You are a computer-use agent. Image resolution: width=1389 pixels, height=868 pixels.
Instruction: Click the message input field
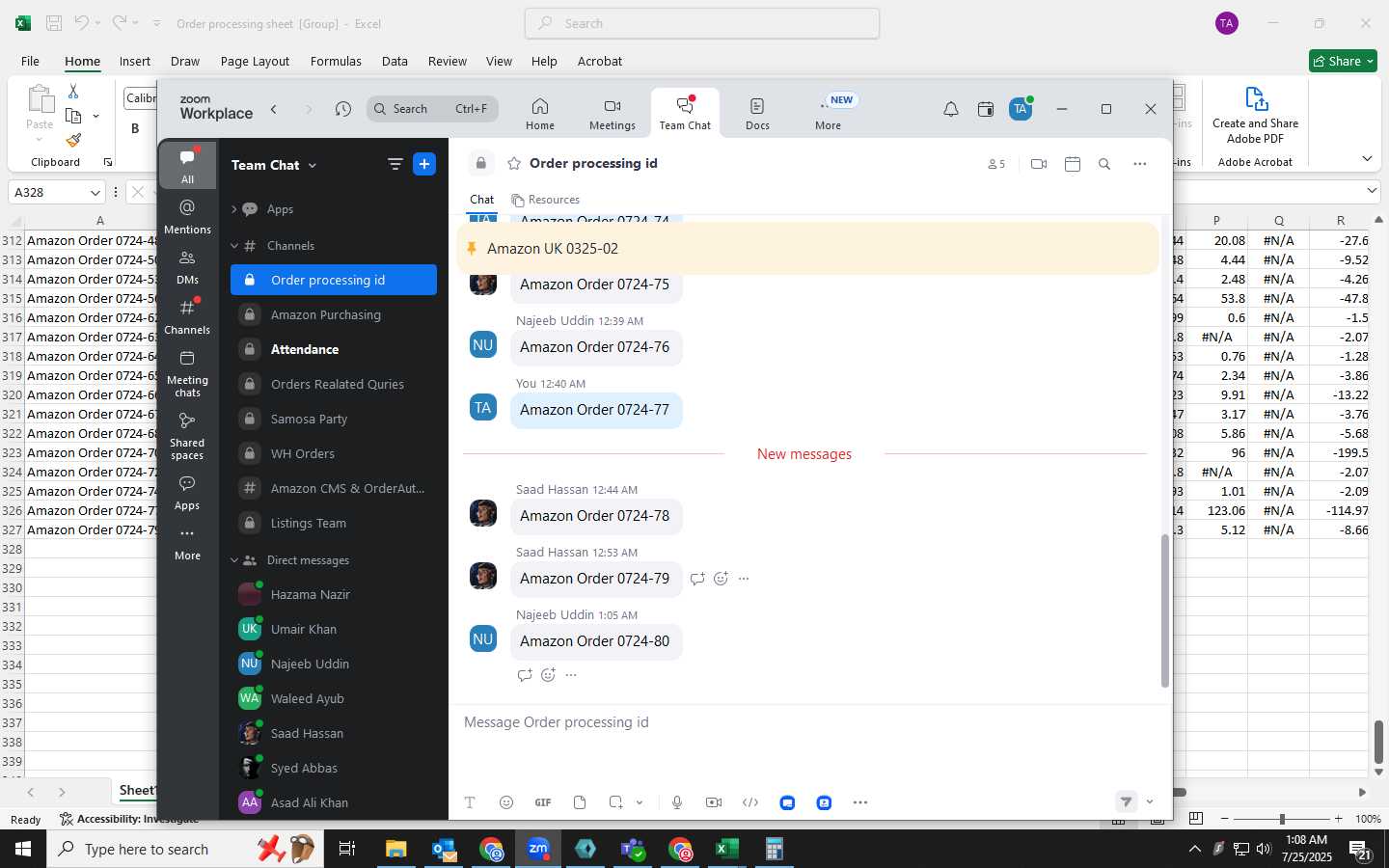(x=808, y=722)
